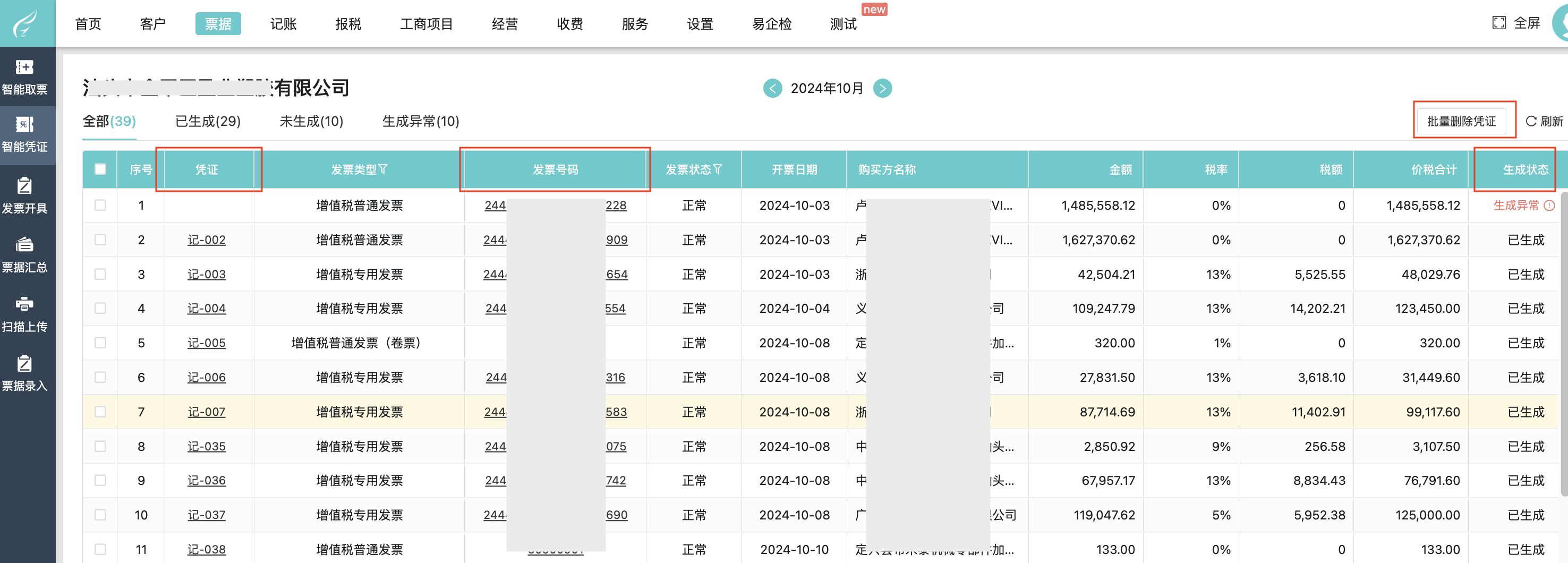Image resolution: width=1568 pixels, height=563 pixels.
Task: Switch to the 记账 menu
Action: [x=283, y=24]
